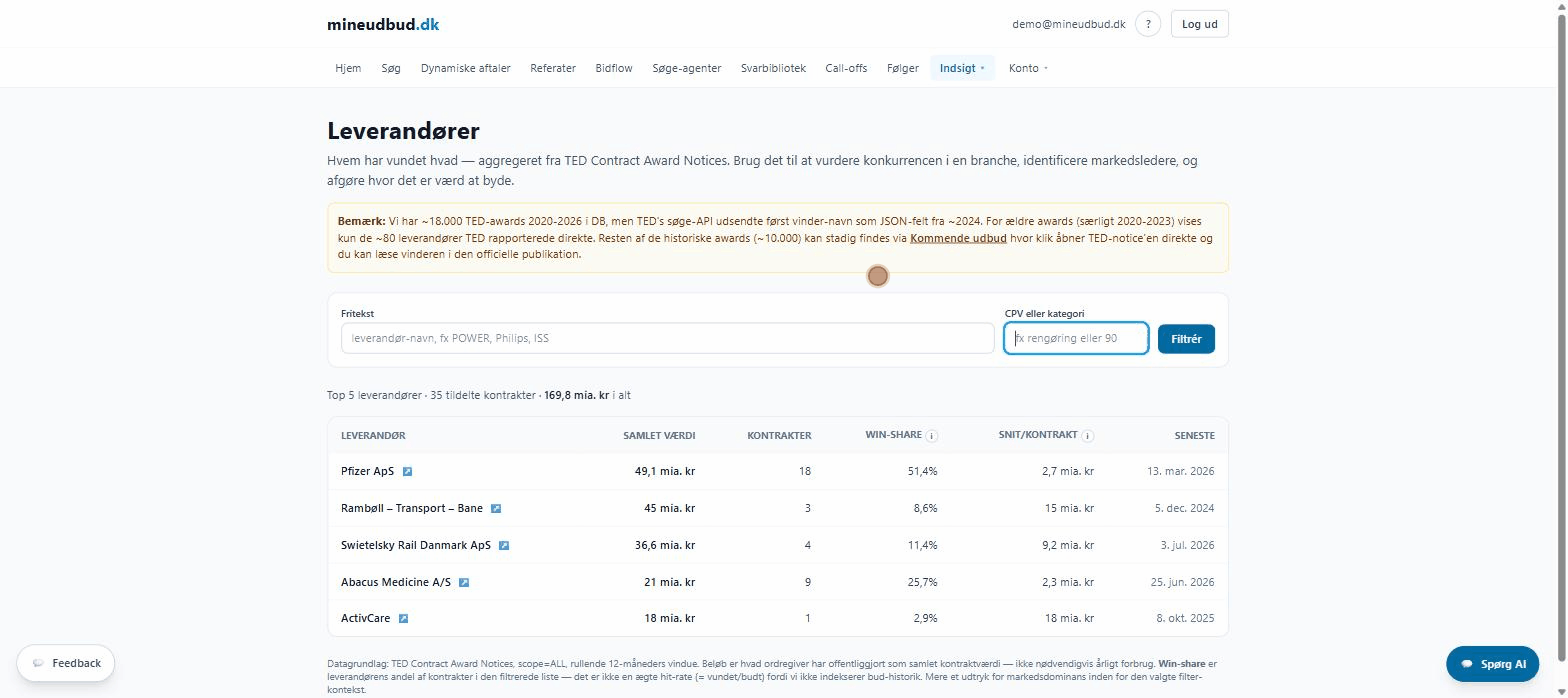This screenshot has width=1568, height=698.
Task: Select supplier Swietelsky Rail Danmark ApS
Action: 416,545
